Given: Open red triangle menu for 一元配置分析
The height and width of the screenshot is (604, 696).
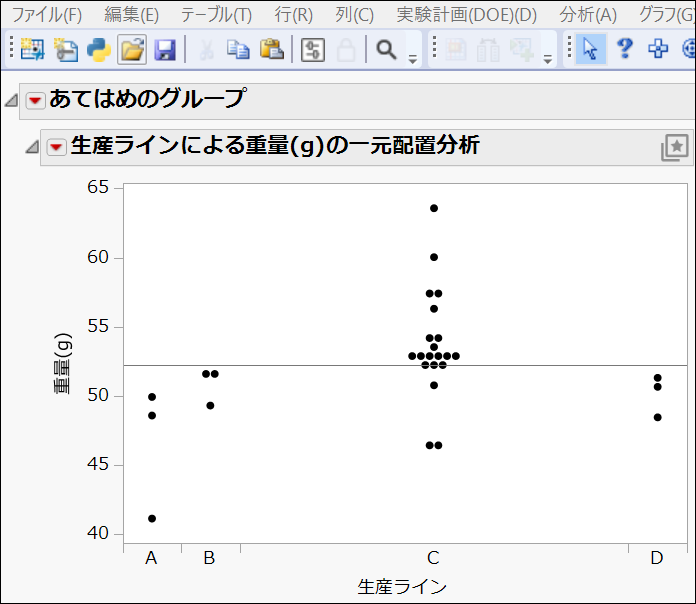Looking at the screenshot, I should (x=56, y=147).
